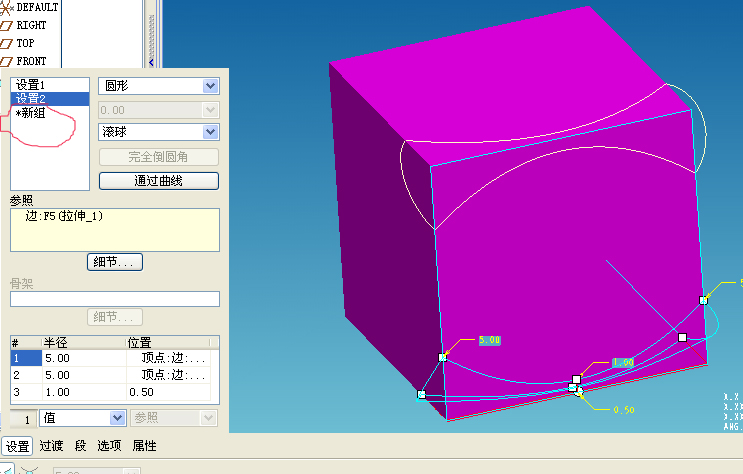
Task: Click the empty 骨架 collector field
Action: click(x=115, y=299)
